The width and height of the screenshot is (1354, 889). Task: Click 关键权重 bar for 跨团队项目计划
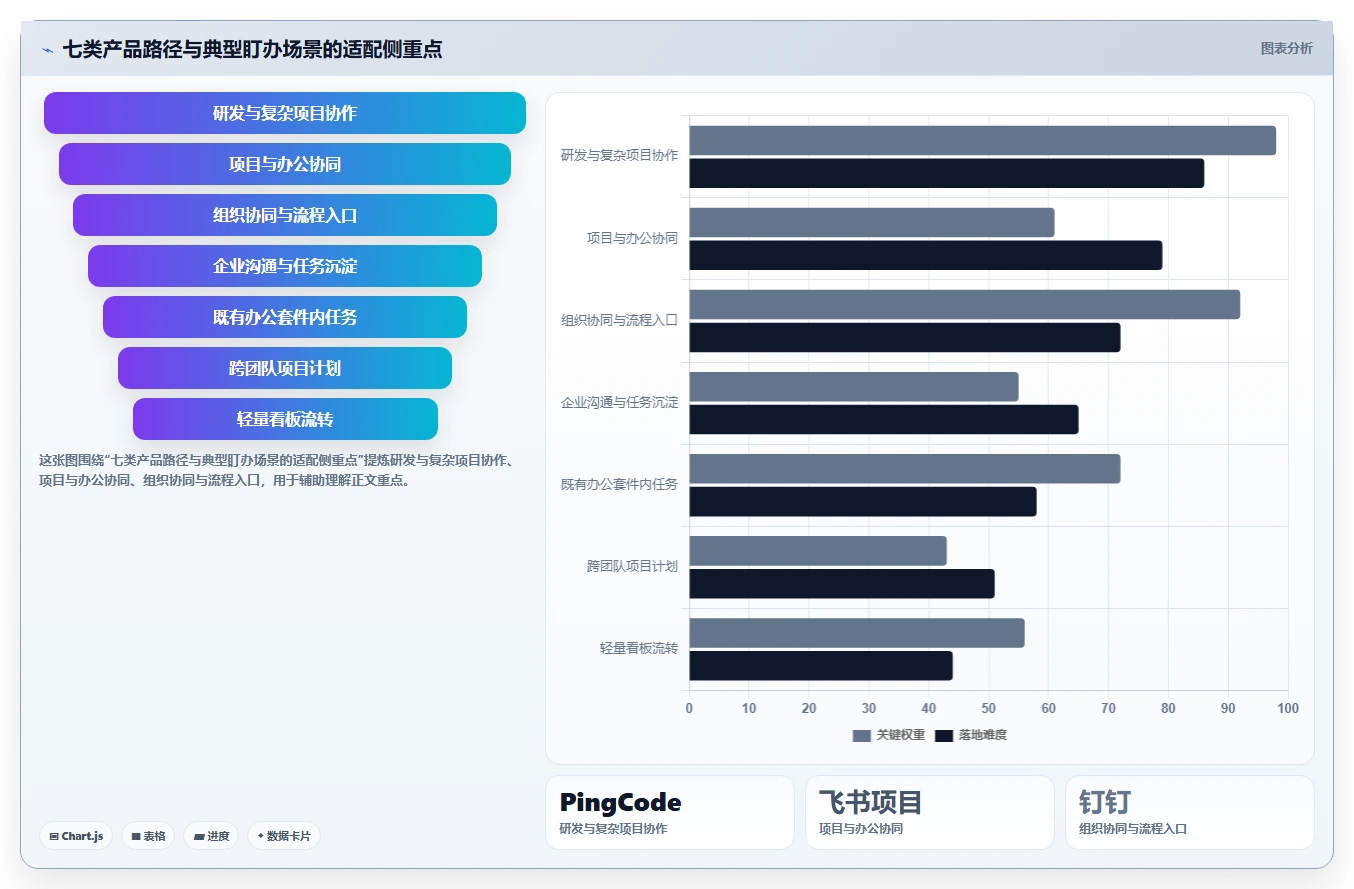tap(817, 551)
